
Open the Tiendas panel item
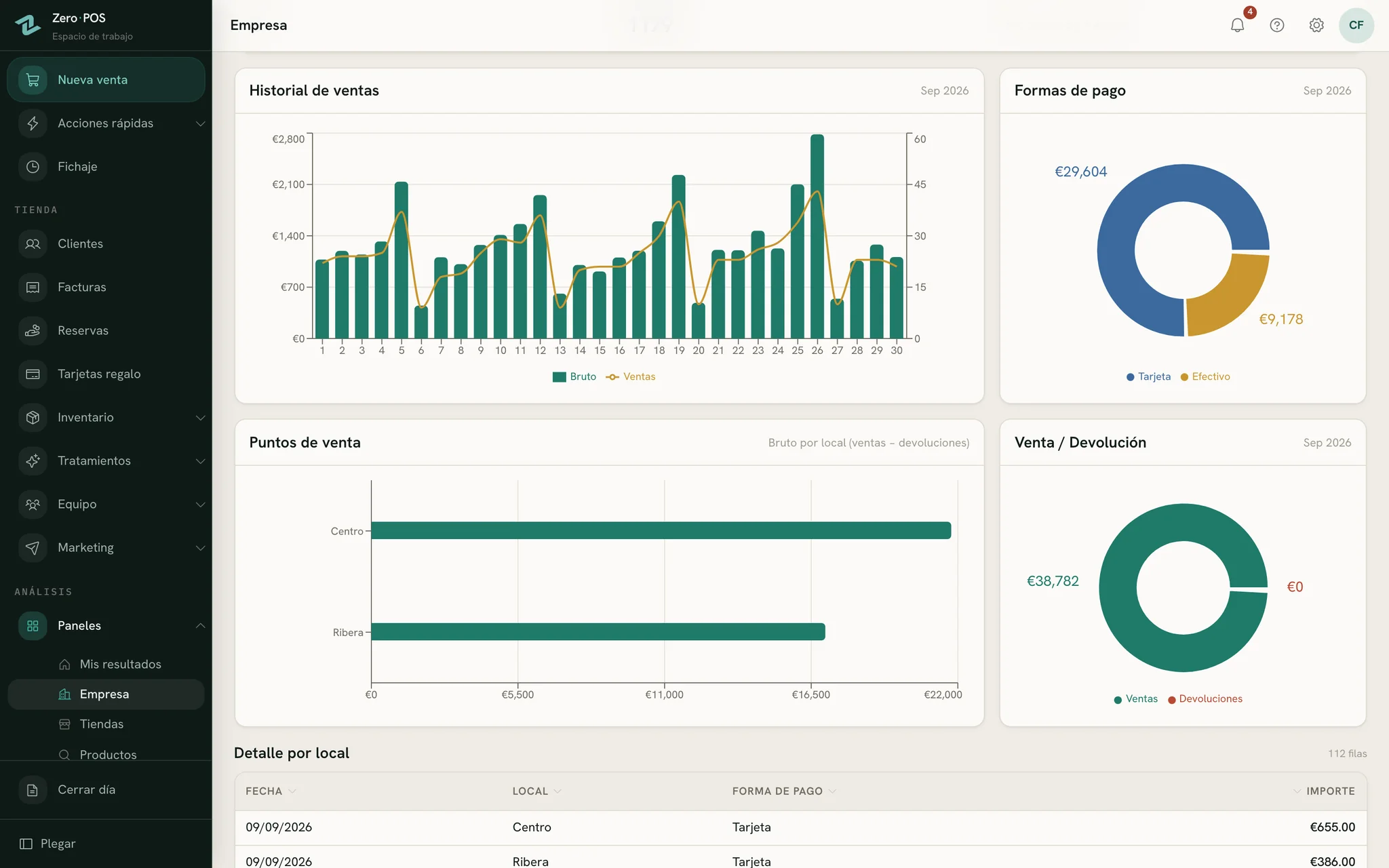(x=106, y=724)
